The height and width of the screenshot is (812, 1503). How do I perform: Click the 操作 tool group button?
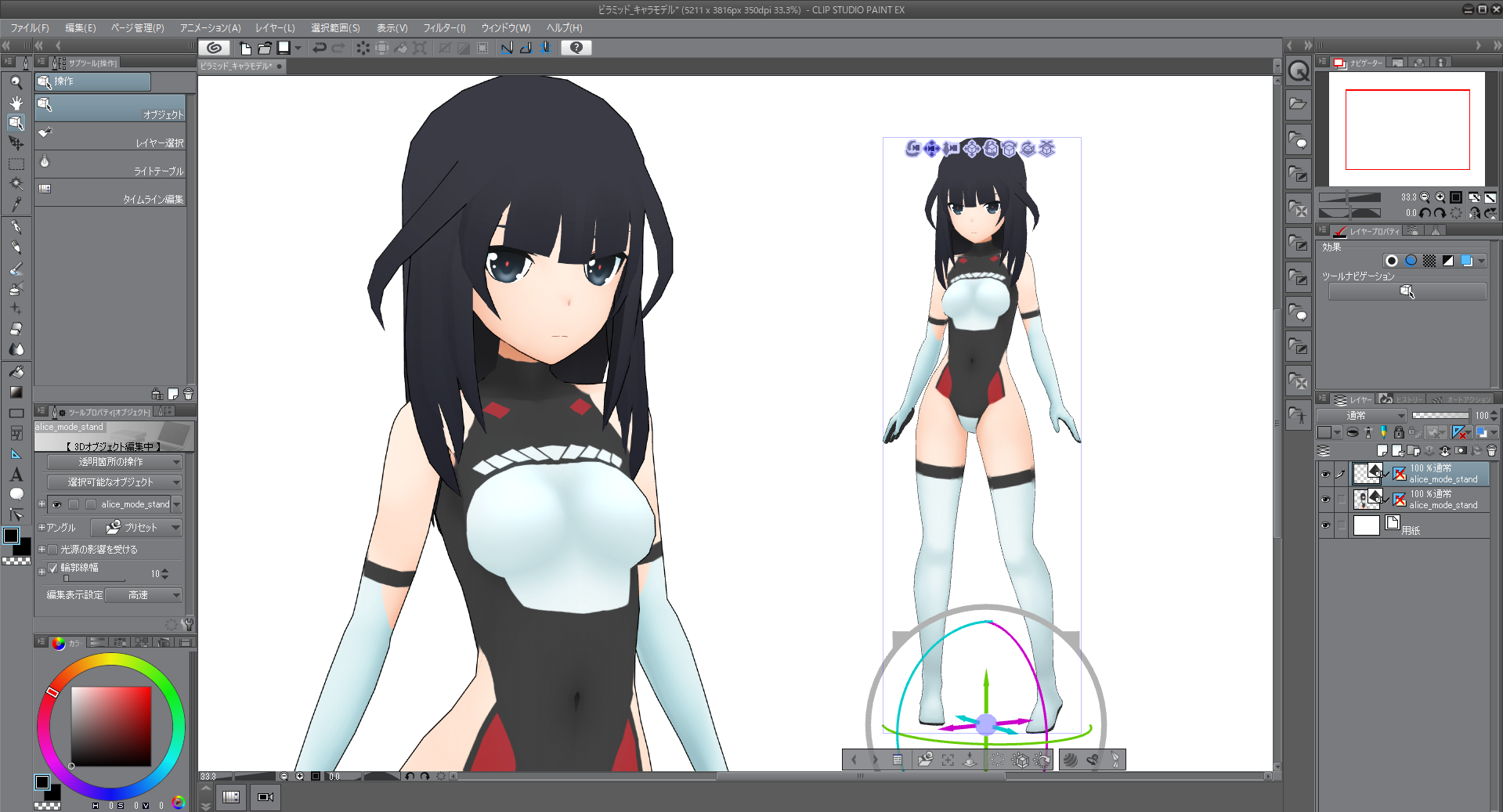92,81
